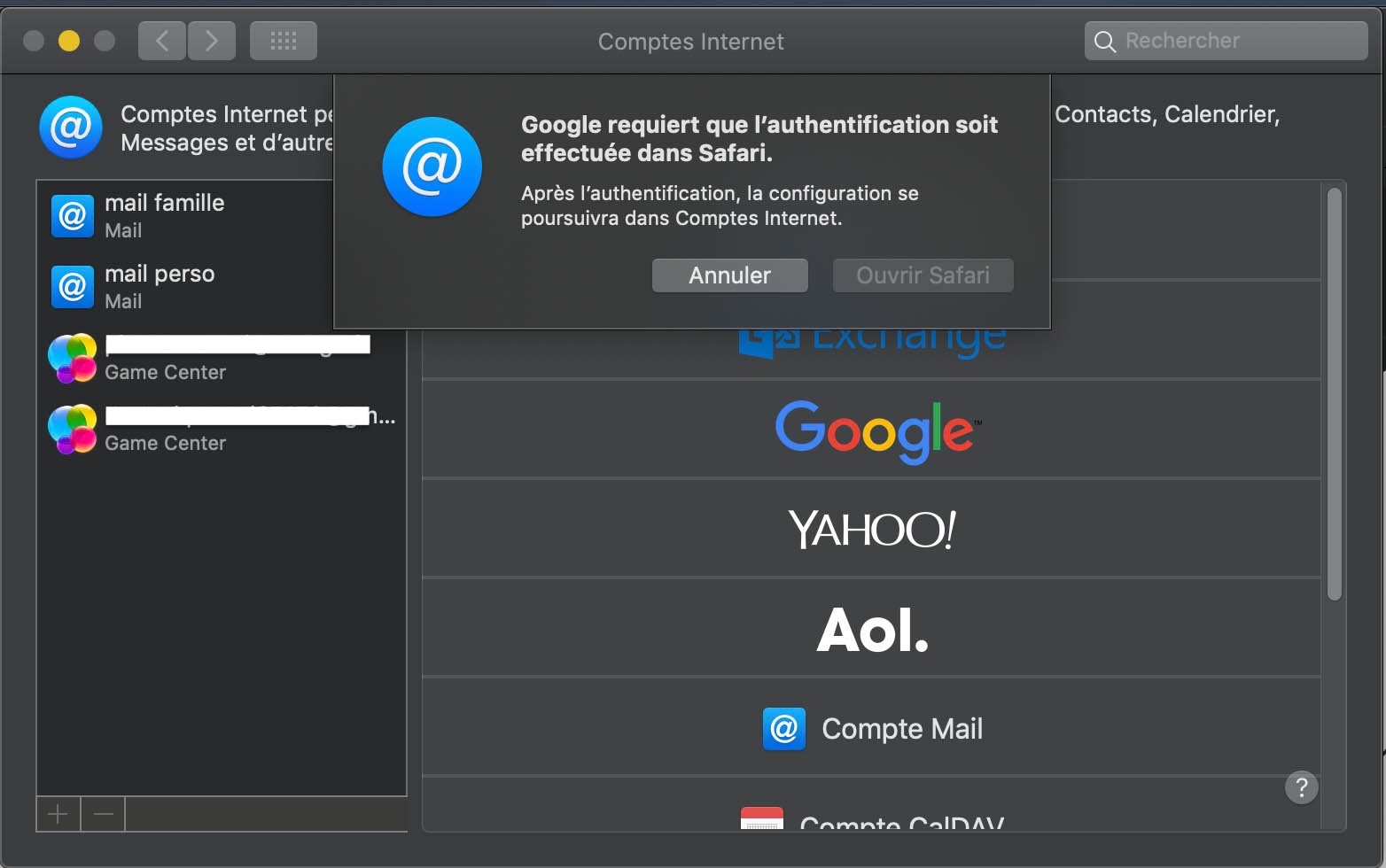1386x868 pixels.
Task: Click the Rechercher search field
Action: [x=1232, y=41]
